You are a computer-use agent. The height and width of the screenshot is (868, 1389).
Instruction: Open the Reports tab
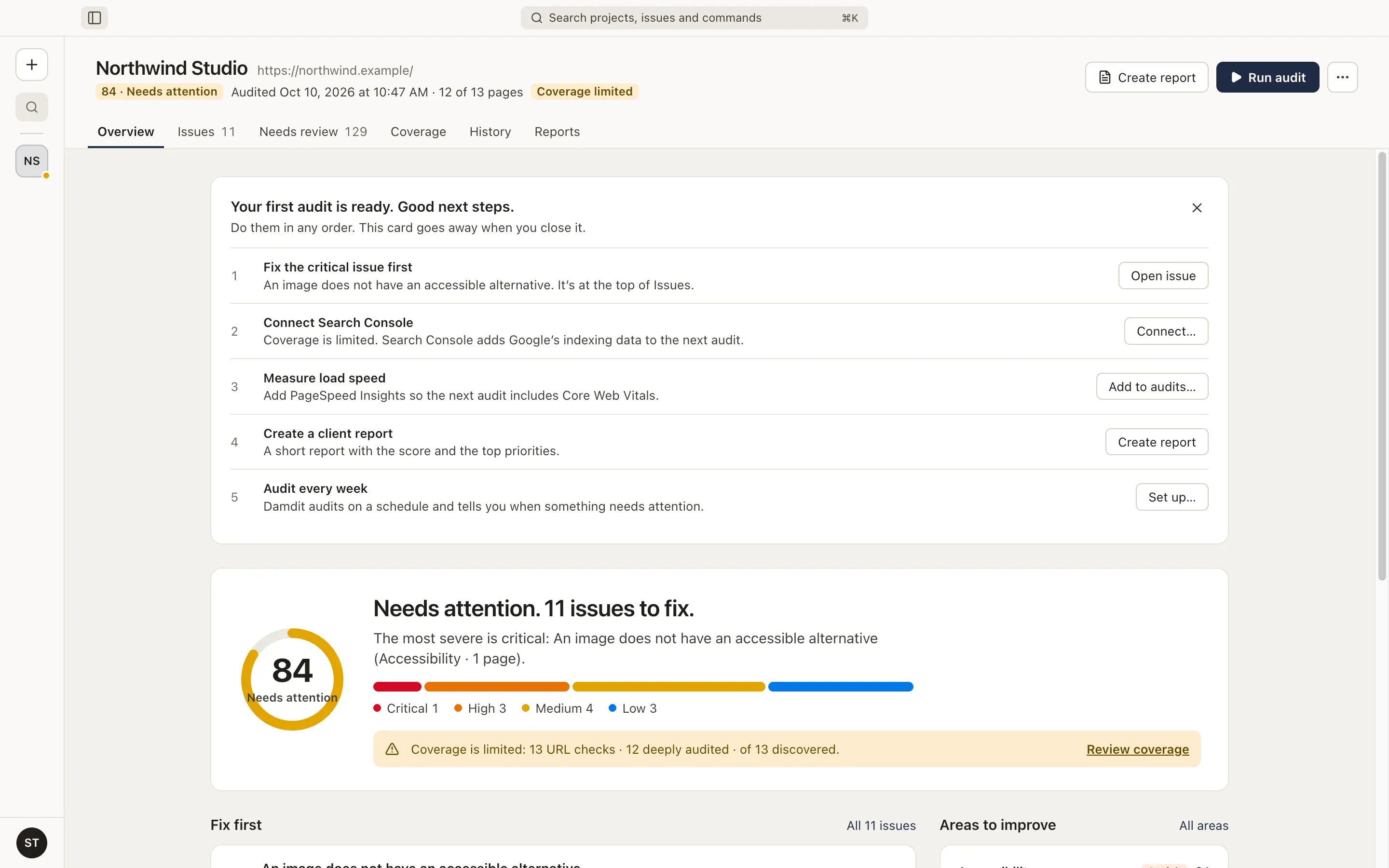pyautogui.click(x=557, y=132)
